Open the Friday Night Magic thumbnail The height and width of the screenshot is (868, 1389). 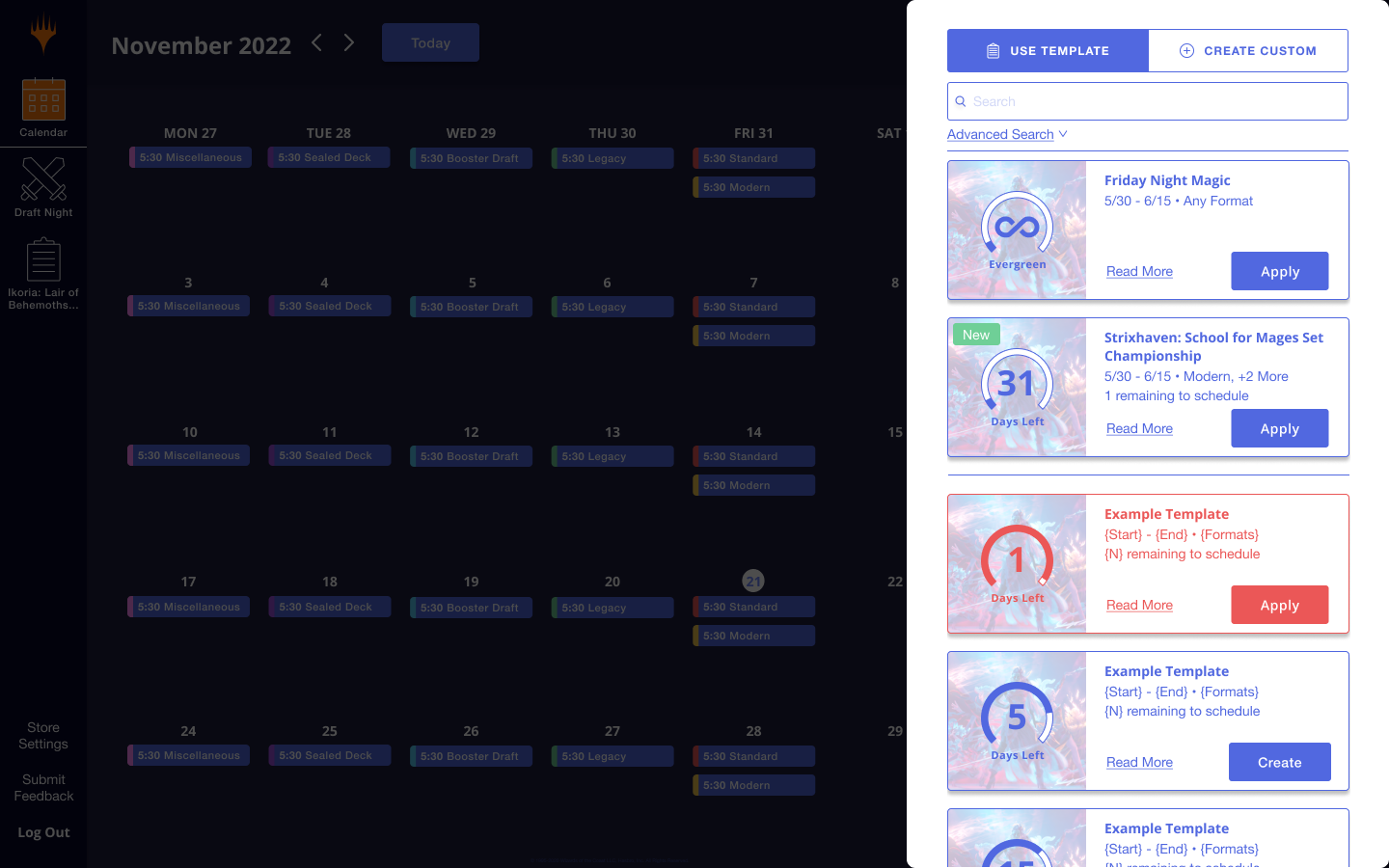pyautogui.click(x=1017, y=231)
